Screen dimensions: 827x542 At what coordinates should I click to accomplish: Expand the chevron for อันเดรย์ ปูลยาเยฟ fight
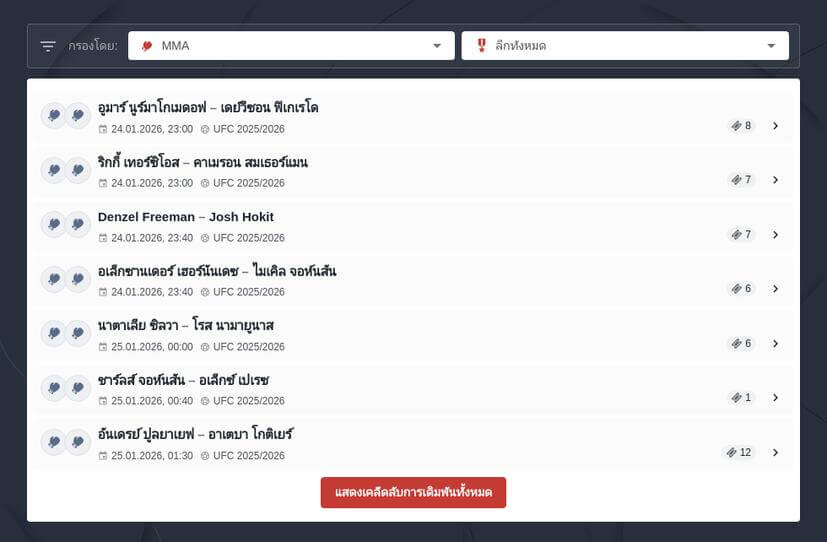coord(775,452)
